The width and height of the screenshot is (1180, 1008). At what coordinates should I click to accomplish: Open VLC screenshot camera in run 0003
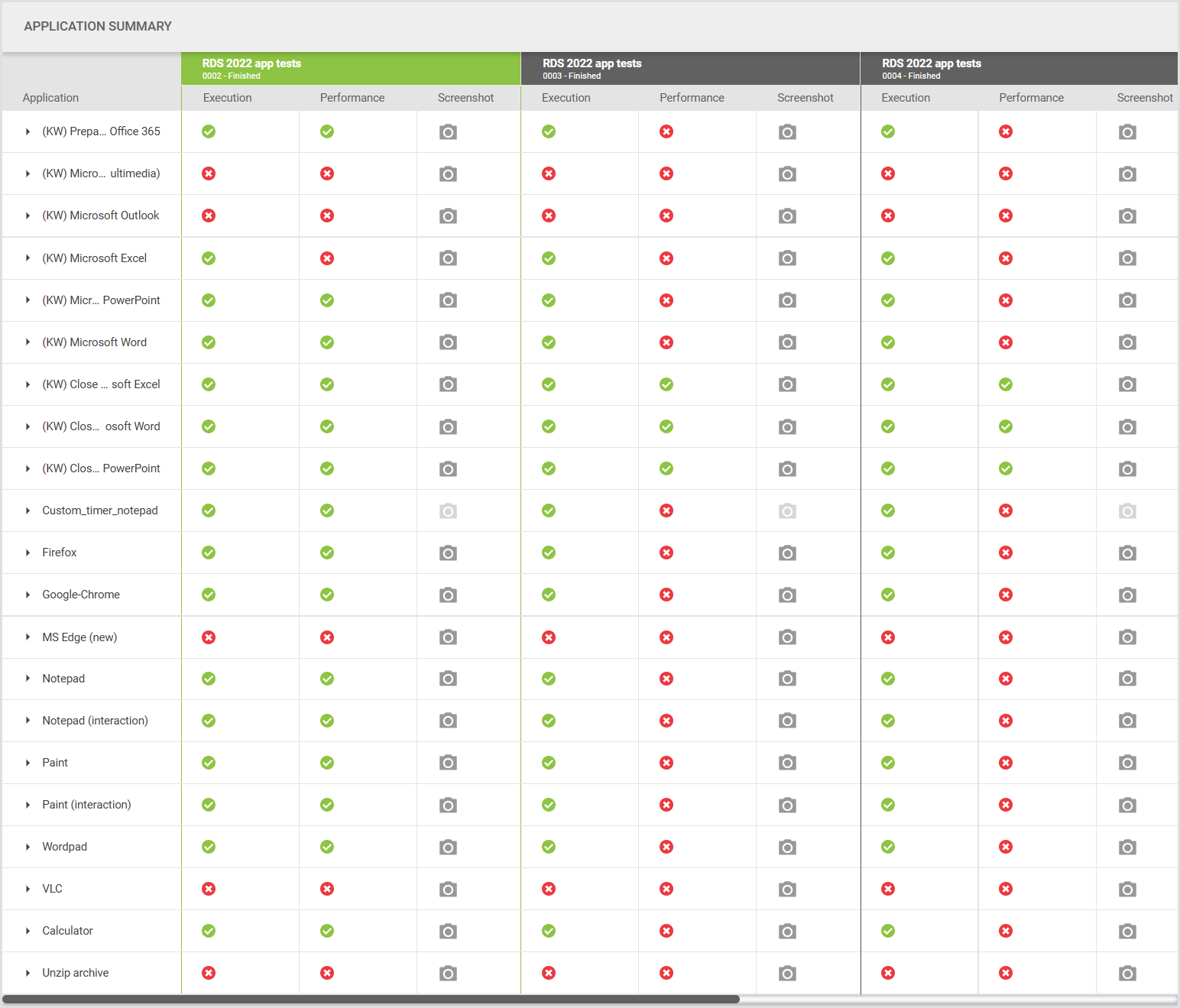click(x=787, y=889)
